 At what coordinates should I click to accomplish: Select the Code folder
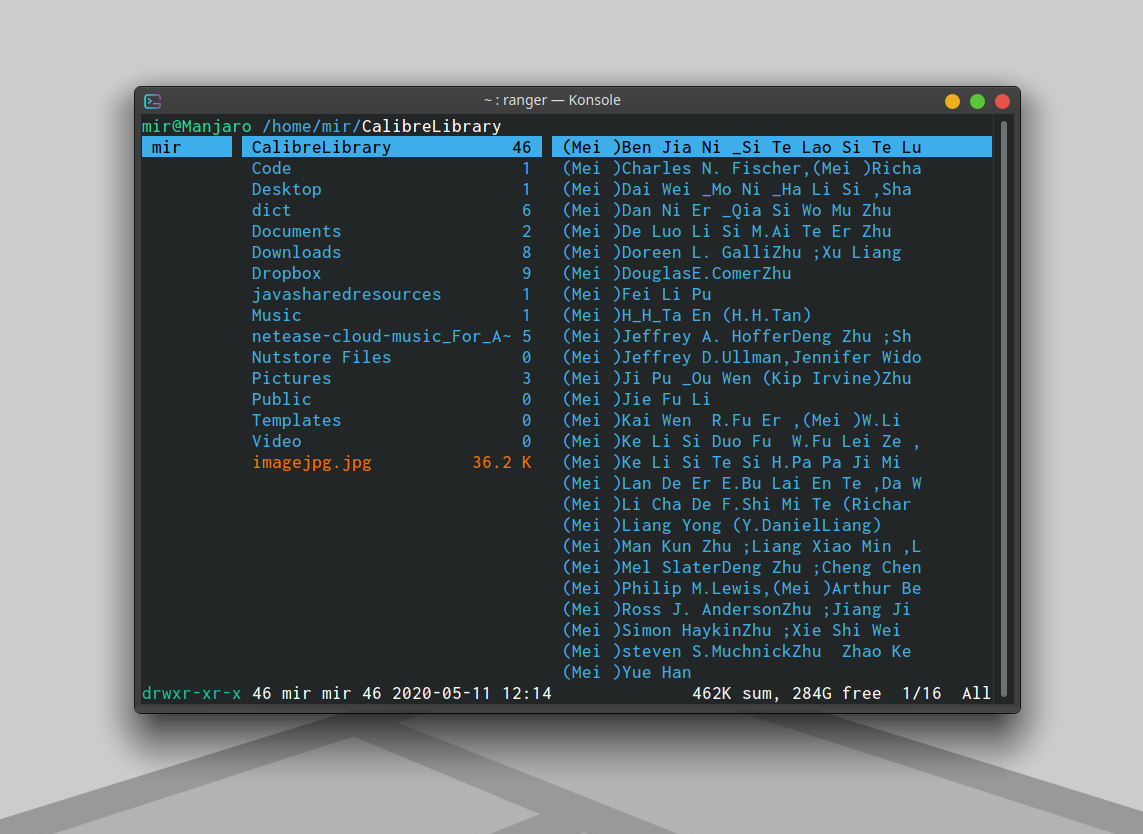391,168
